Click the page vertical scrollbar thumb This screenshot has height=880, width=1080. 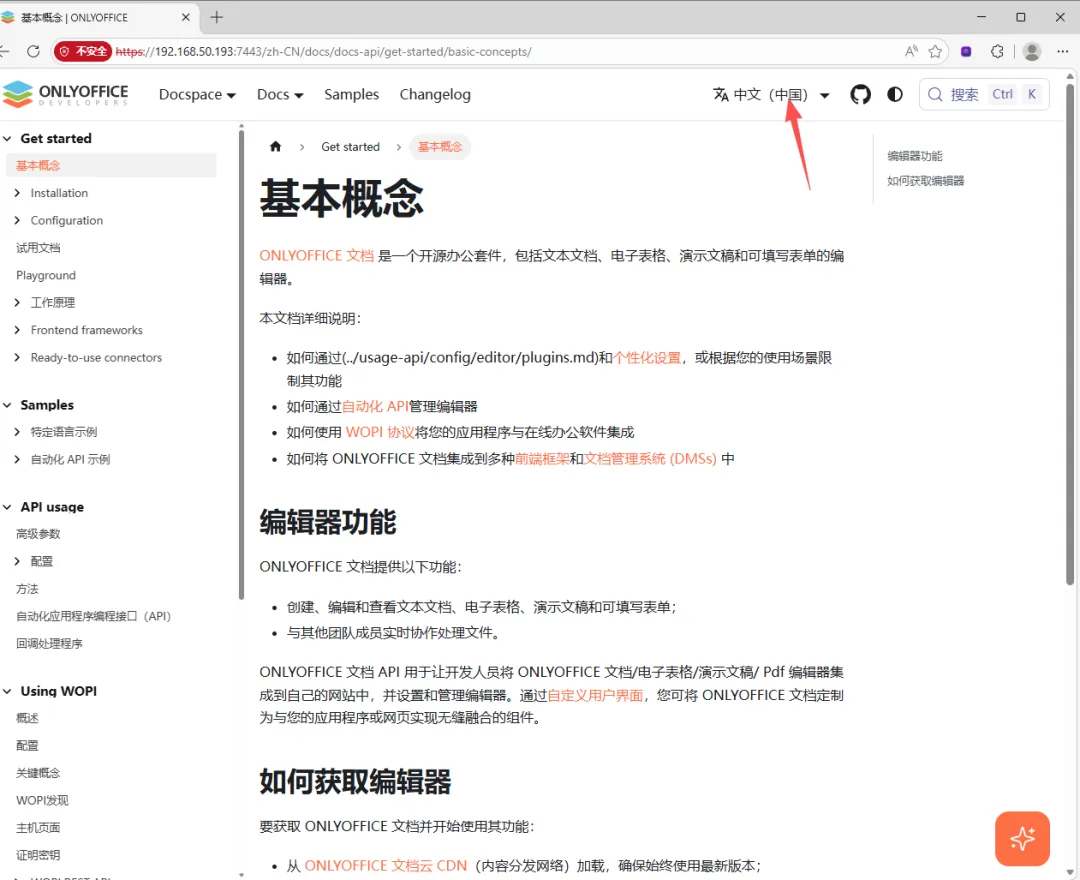[1070, 334]
